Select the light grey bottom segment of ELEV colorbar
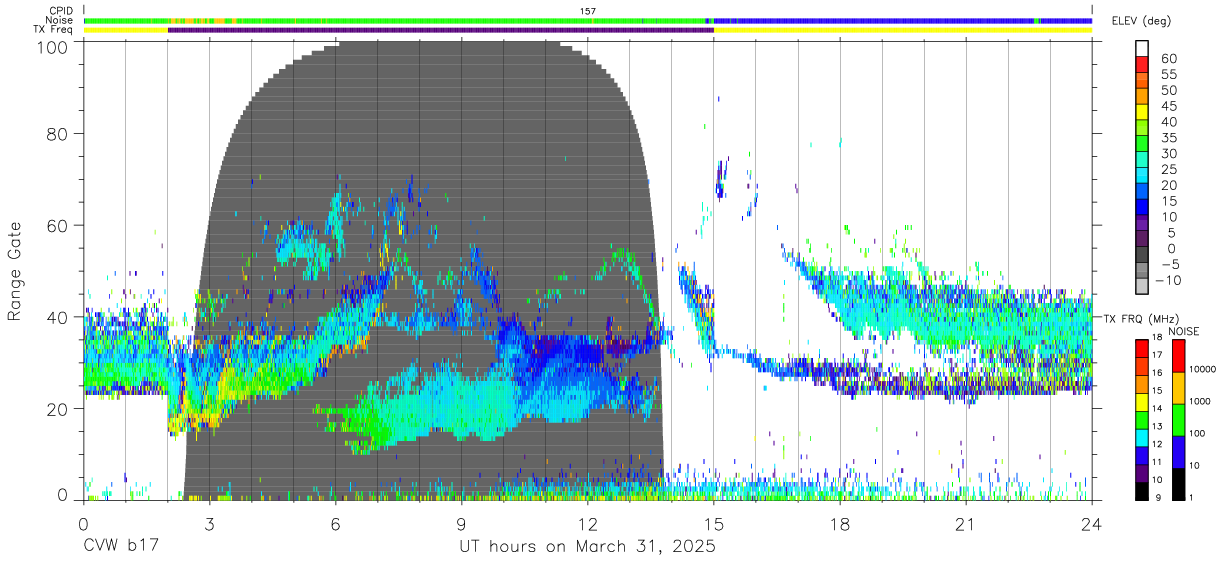Image resolution: width=1228 pixels, height=567 pixels. 1142,287
